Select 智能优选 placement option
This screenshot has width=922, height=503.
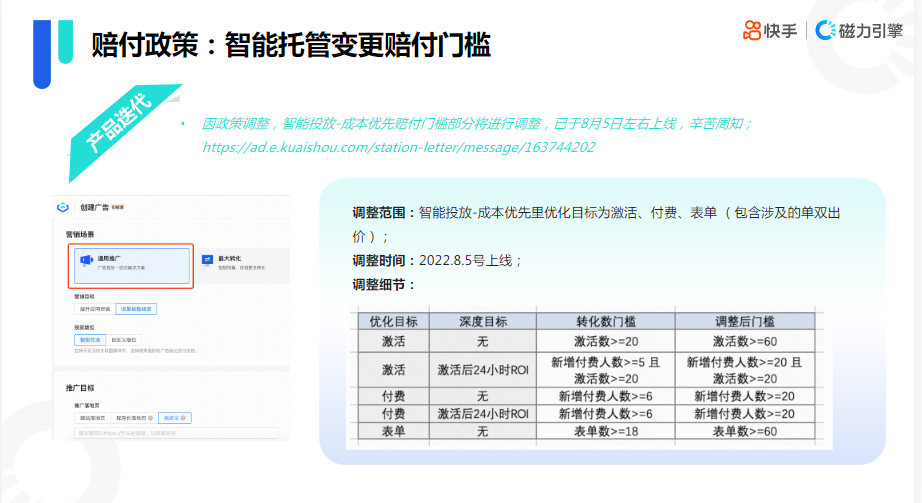click(90, 340)
